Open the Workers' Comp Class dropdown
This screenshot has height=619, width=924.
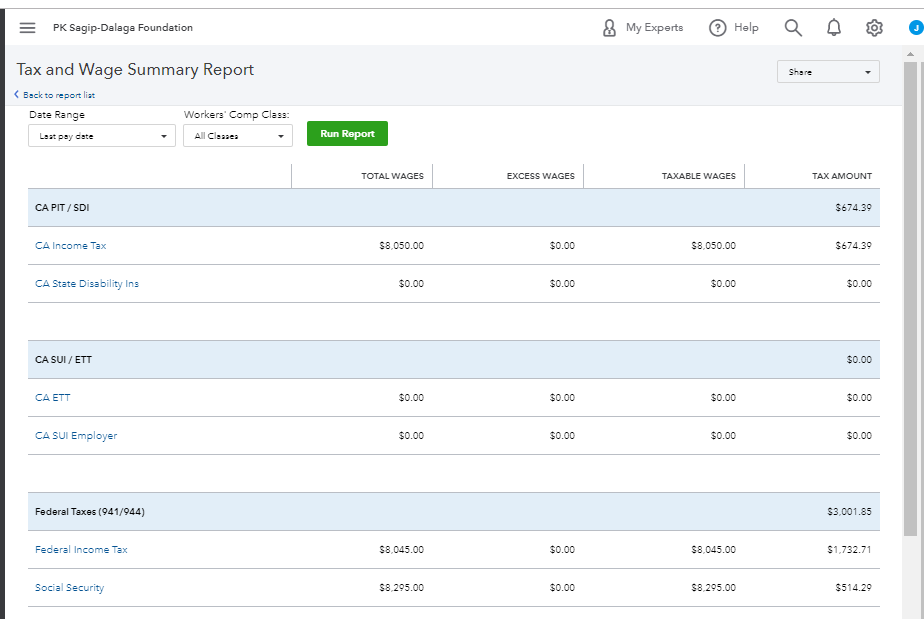[237, 134]
